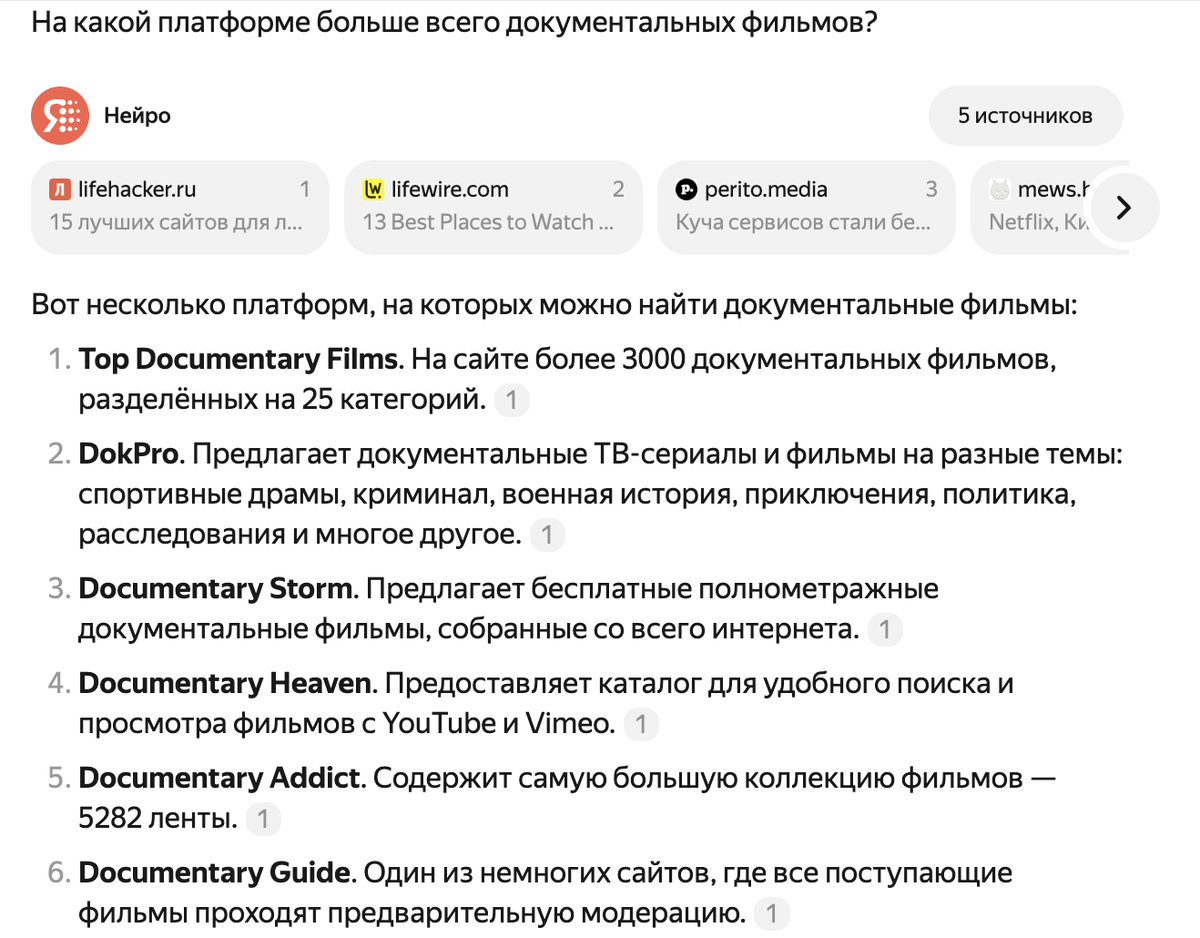Select the question heading text

[x=455, y=22]
